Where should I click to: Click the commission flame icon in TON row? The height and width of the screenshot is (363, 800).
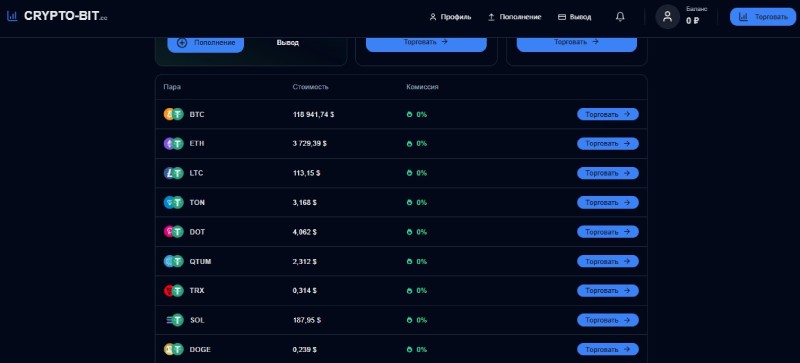409,203
